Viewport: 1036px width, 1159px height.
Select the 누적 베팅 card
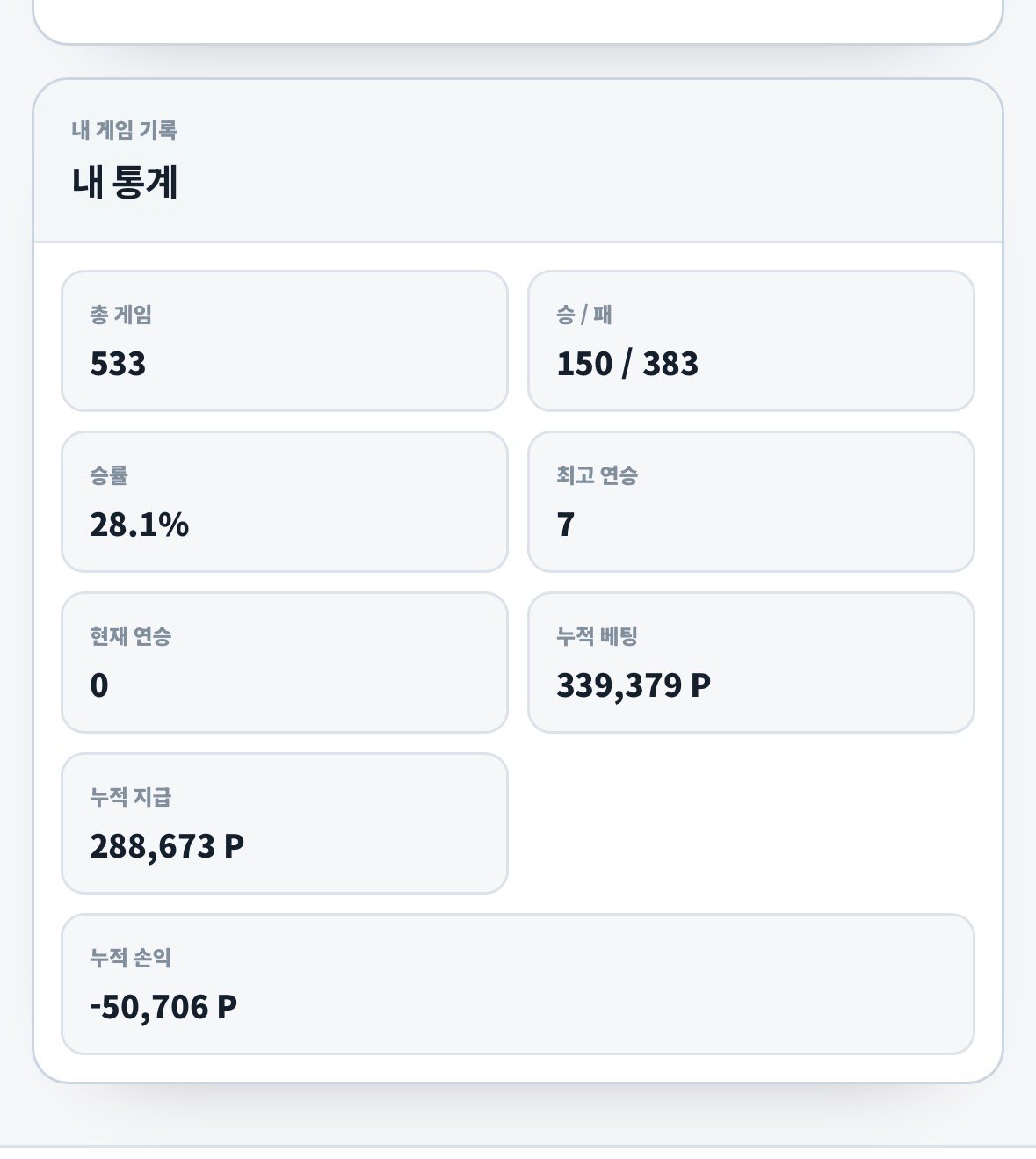click(x=751, y=663)
